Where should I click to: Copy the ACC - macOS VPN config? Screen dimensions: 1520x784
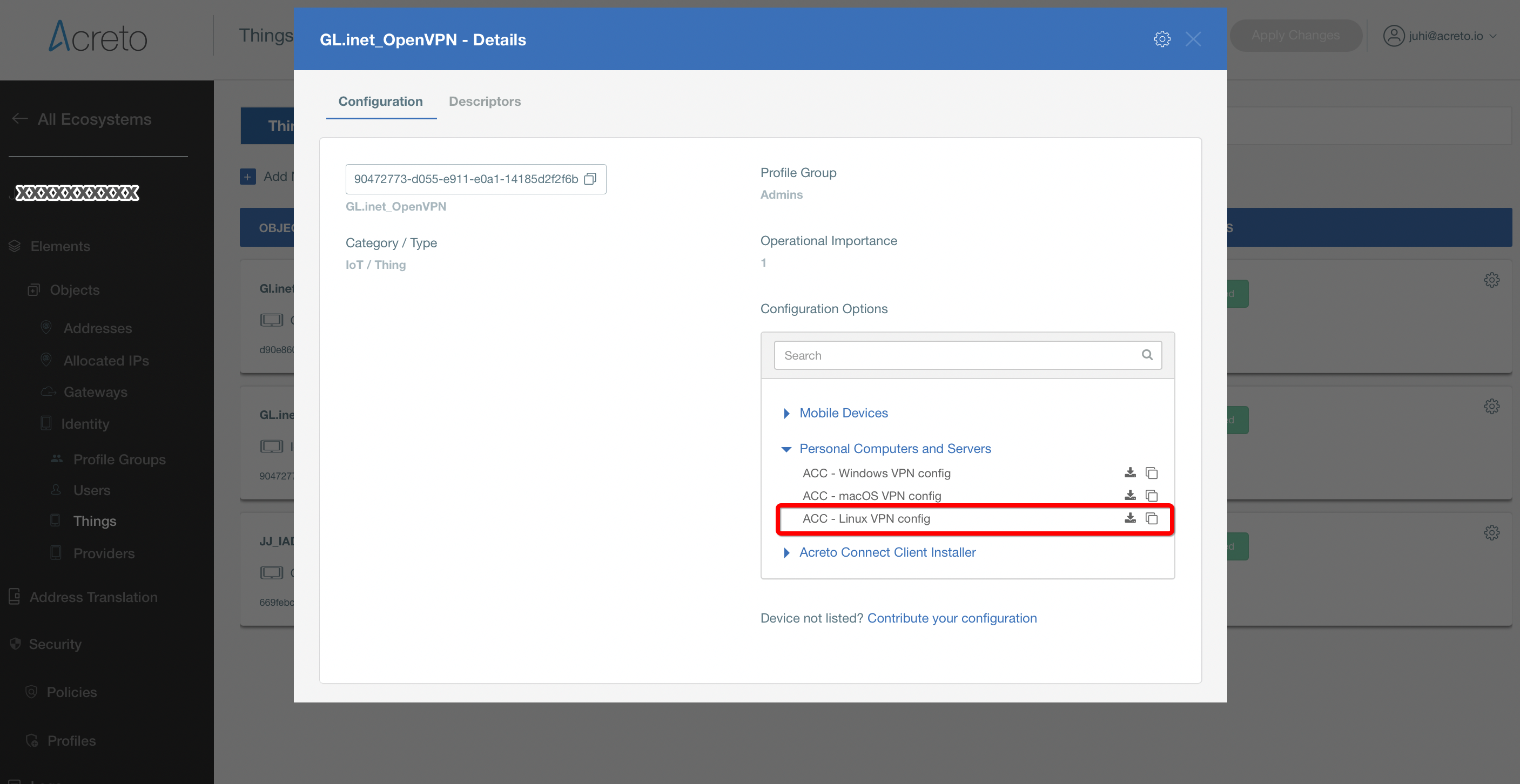[1151, 496]
